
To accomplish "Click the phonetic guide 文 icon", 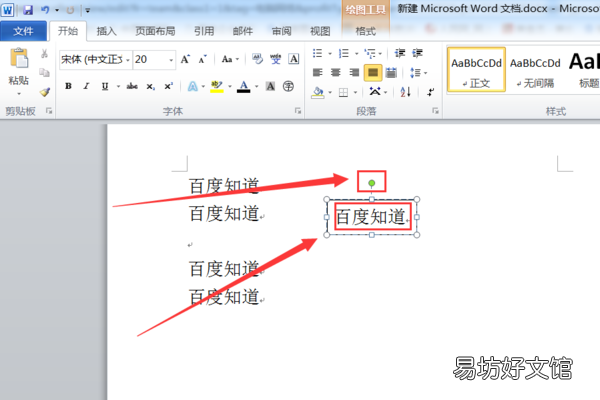I will coord(275,59).
